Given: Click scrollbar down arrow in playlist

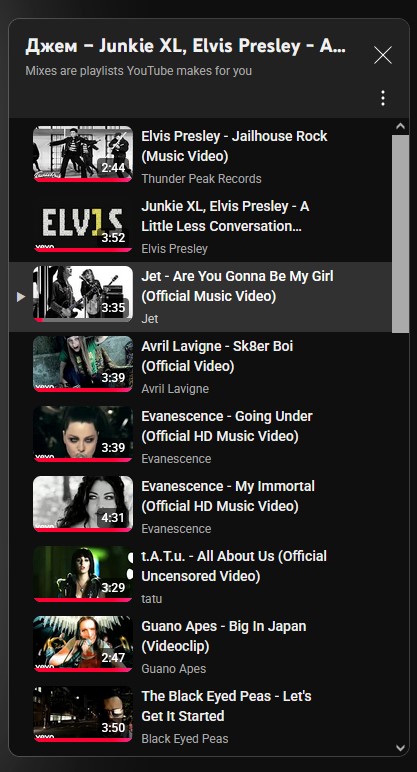Looking at the screenshot, I should click(400, 748).
